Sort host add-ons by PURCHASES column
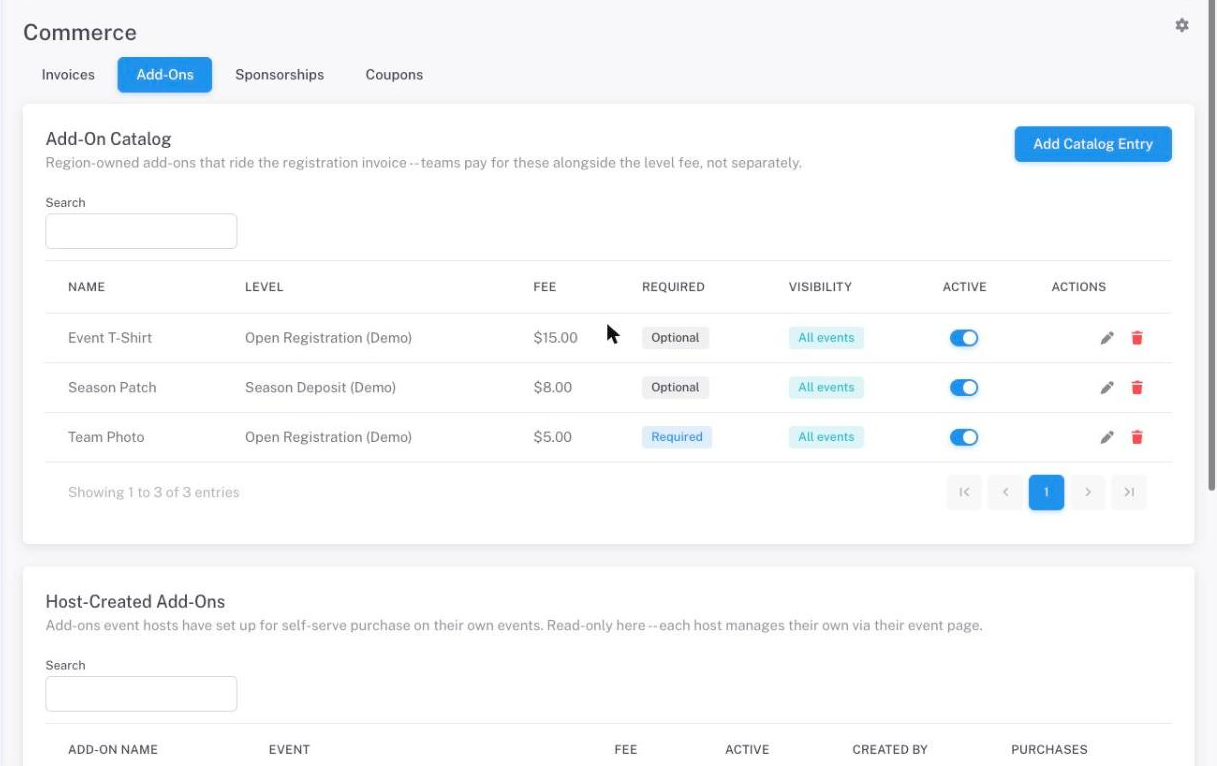 click(1049, 750)
